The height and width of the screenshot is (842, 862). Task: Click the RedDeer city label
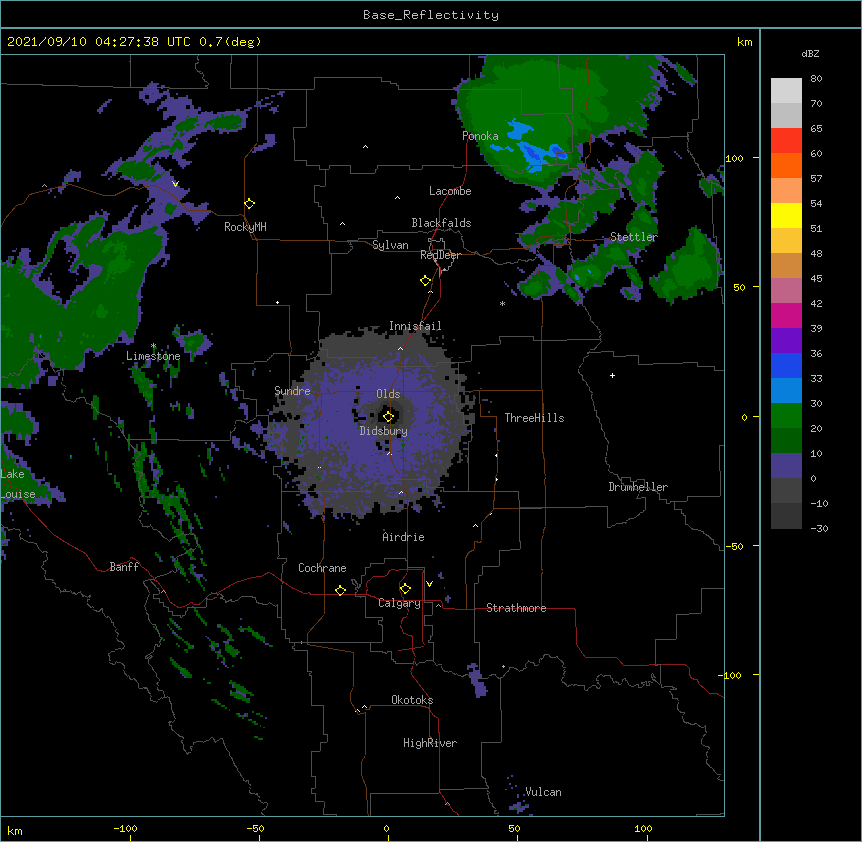[x=440, y=255]
